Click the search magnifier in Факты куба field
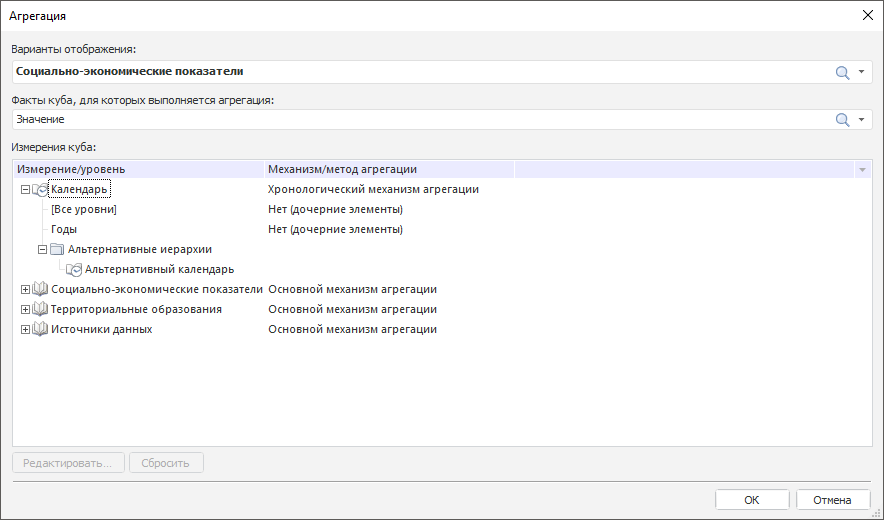 (x=842, y=120)
